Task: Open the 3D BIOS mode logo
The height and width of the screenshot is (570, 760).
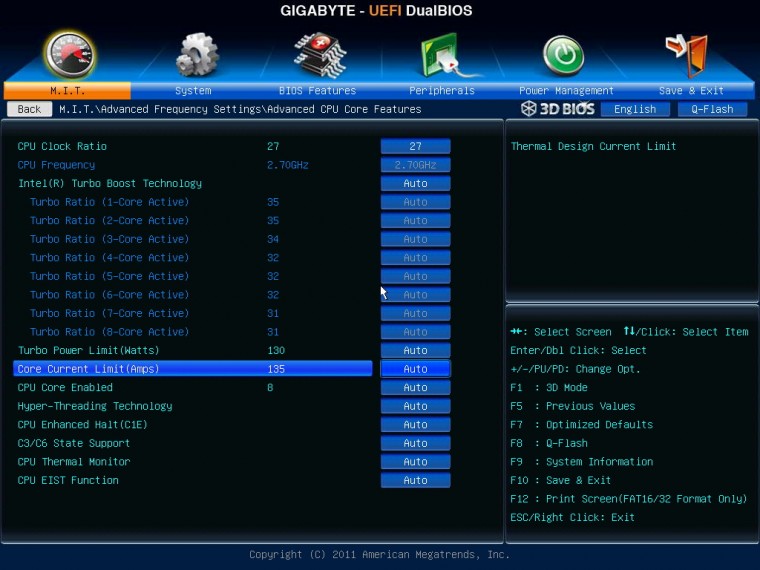Action: point(558,109)
